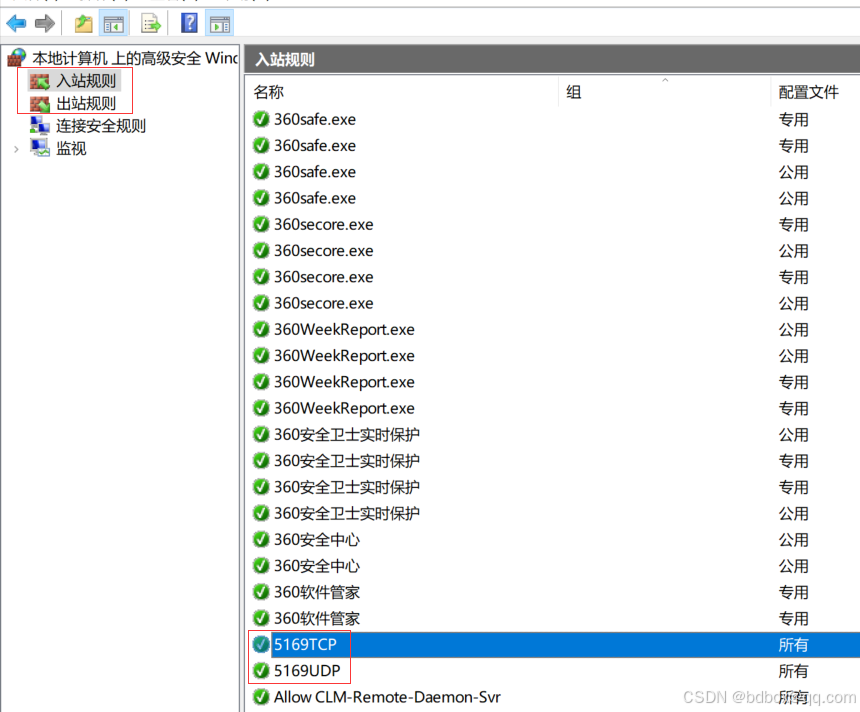Go back with the blue left arrow
The width and height of the screenshot is (860, 712).
point(16,24)
